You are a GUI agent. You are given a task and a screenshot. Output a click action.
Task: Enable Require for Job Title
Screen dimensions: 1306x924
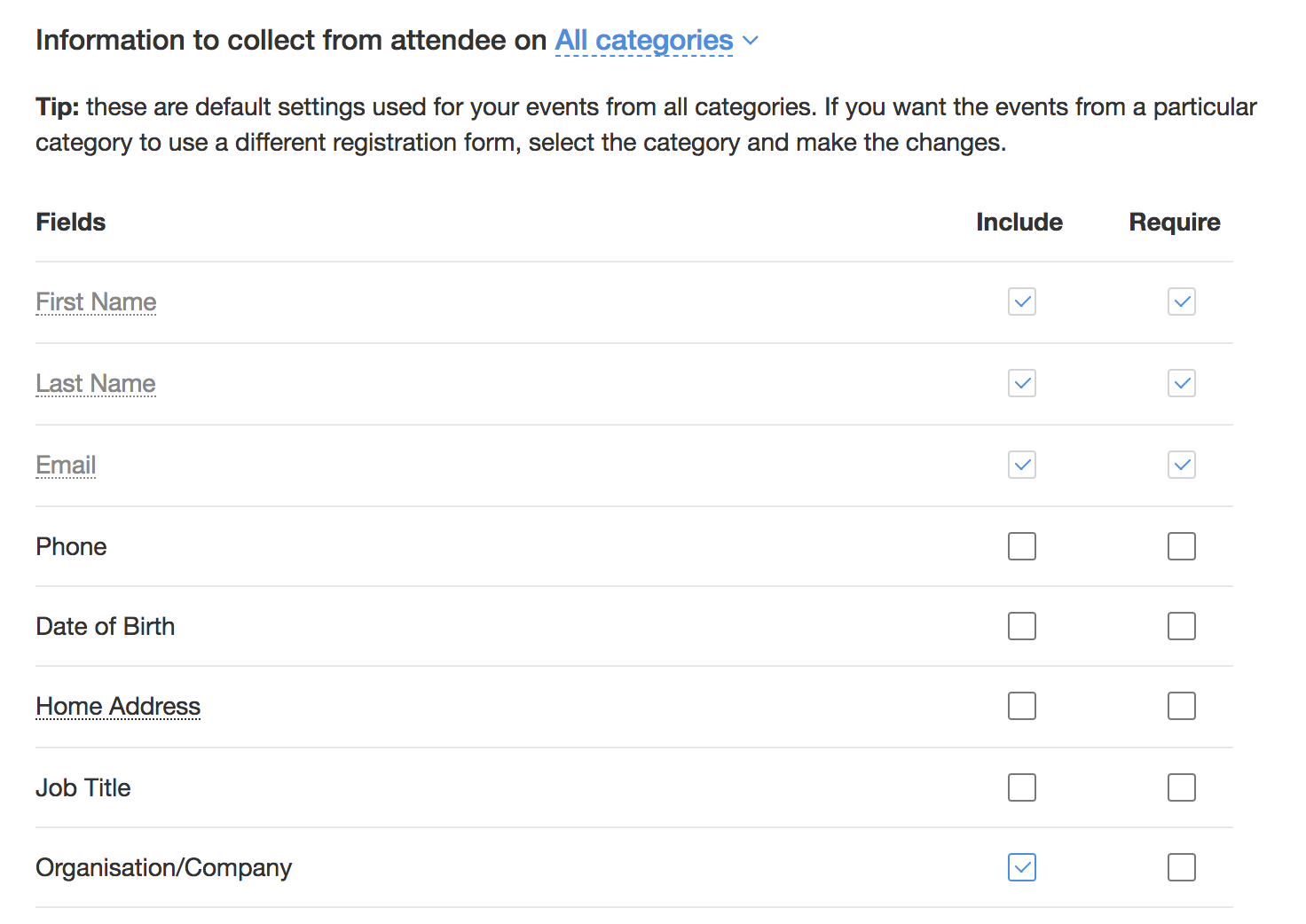1182,787
